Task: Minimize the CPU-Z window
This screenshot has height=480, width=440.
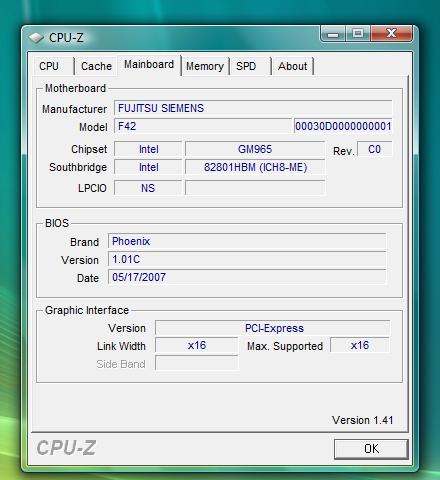Action: coord(333,34)
